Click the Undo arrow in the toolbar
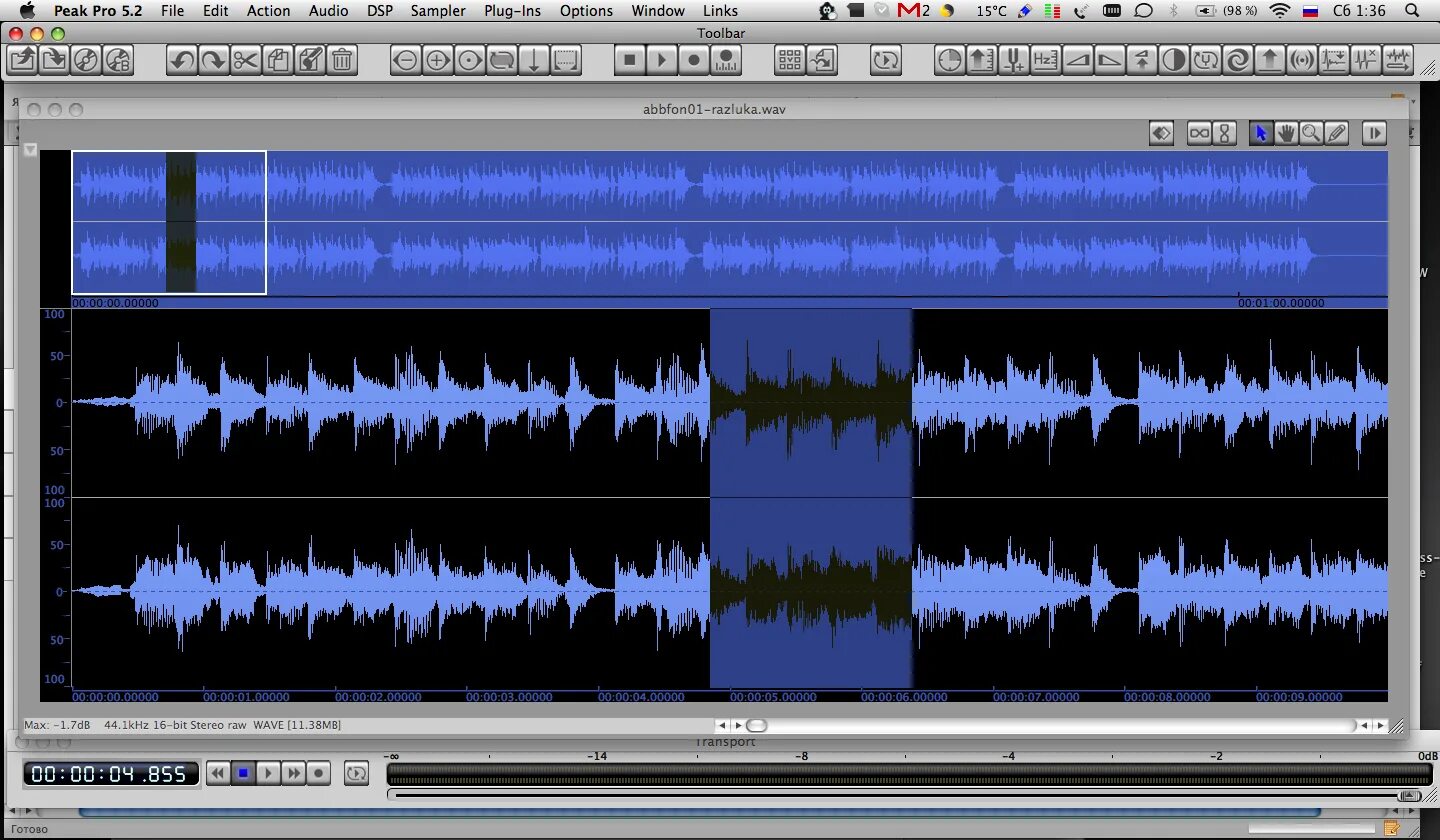1440x840 pixels. pyautogui.click(x=181, y=60)
